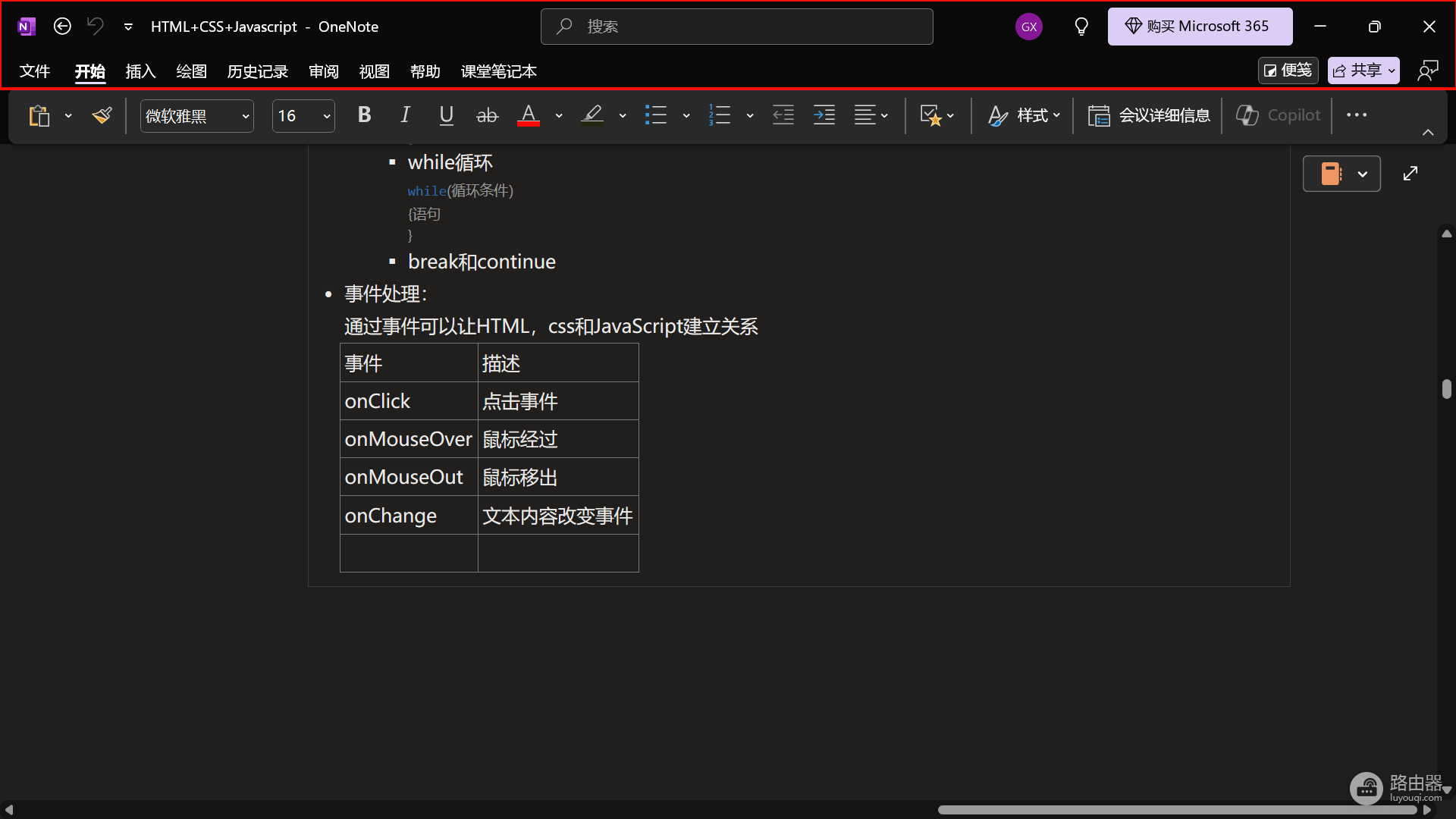1456x819 pixels.
Task: Switch to the 插入 tab
Action: [x=140, y=71]
